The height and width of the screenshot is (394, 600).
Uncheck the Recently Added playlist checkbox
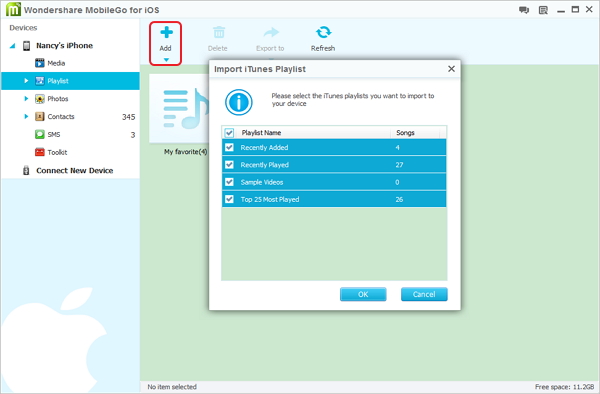[x=229, y=147]
